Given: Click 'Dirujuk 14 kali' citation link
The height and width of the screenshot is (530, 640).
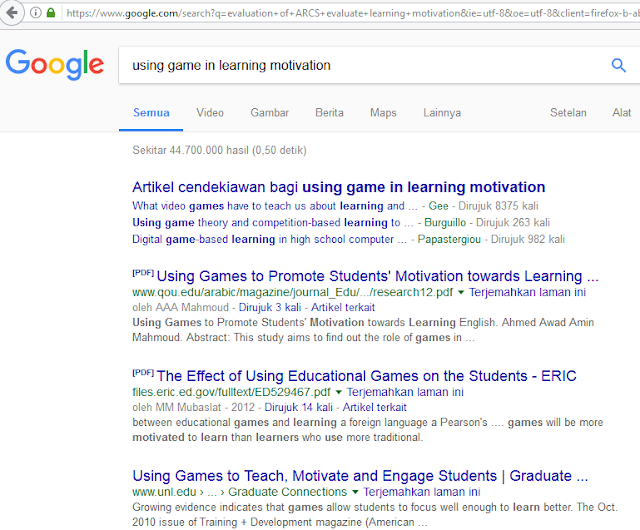Looking at the screenshot, I should pos(298,408).
